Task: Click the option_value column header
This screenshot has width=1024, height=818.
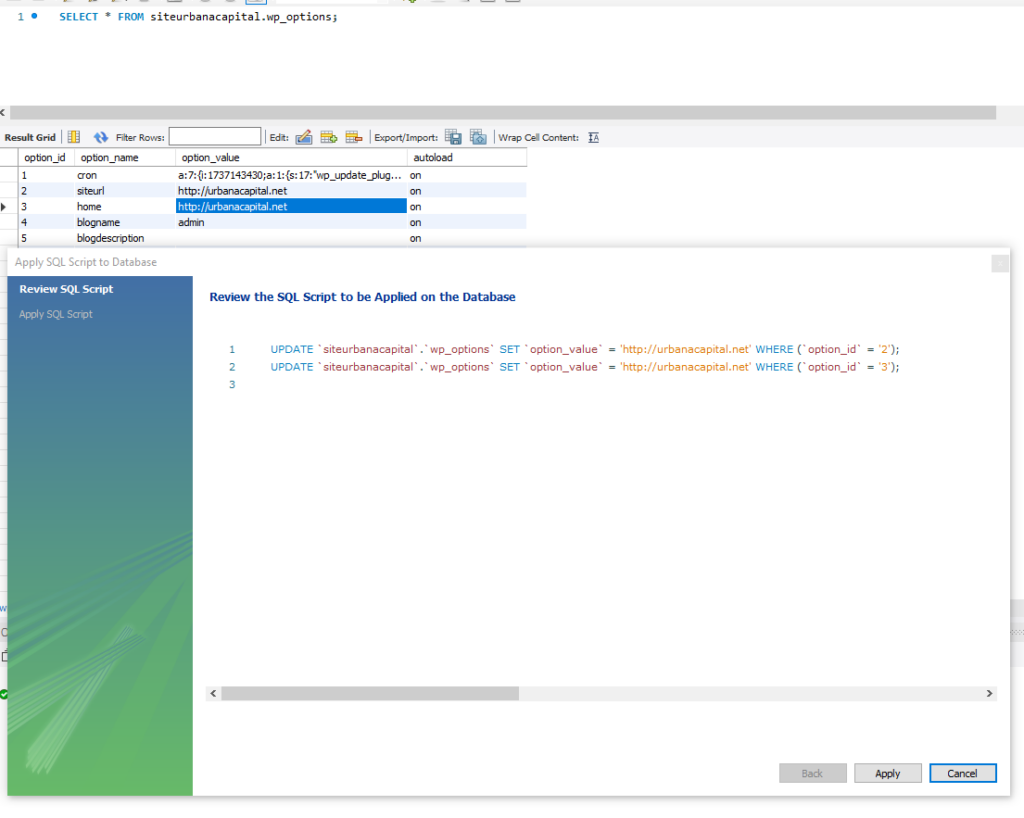Action: 210,158
